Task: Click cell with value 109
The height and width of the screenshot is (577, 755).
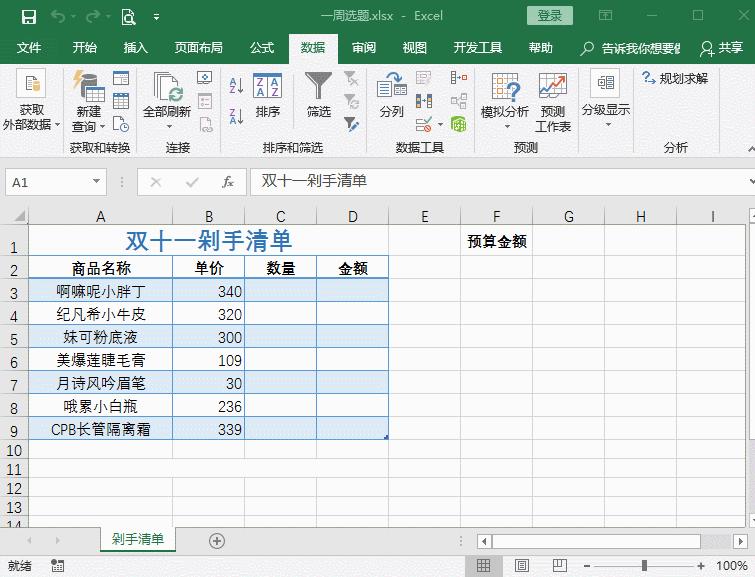Action: coord(208,360)
